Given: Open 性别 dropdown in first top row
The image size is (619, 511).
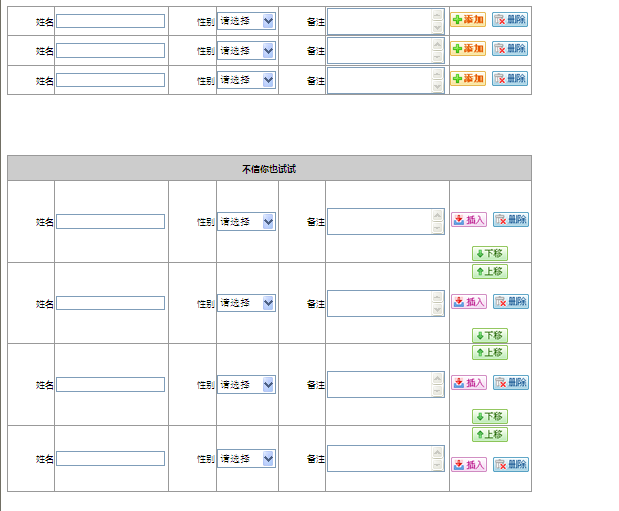Looking at the screenshot, I should [x=246, y=21].
